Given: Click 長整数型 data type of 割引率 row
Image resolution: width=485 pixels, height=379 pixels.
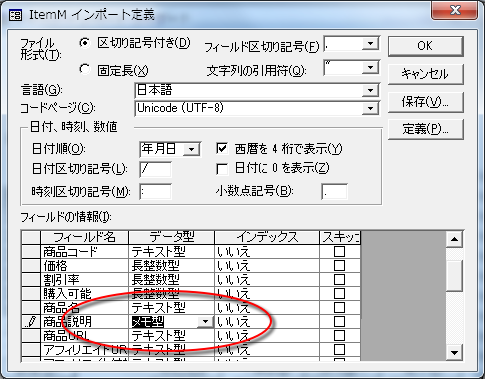Looking at the screenshot, I should click(171, 279).
